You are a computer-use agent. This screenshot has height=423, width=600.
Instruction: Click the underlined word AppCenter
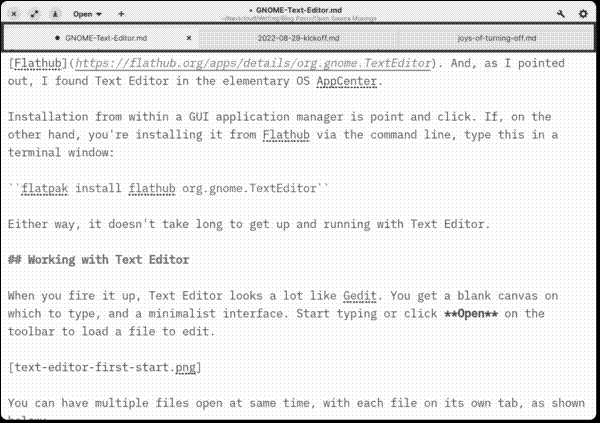coord(346,81)
